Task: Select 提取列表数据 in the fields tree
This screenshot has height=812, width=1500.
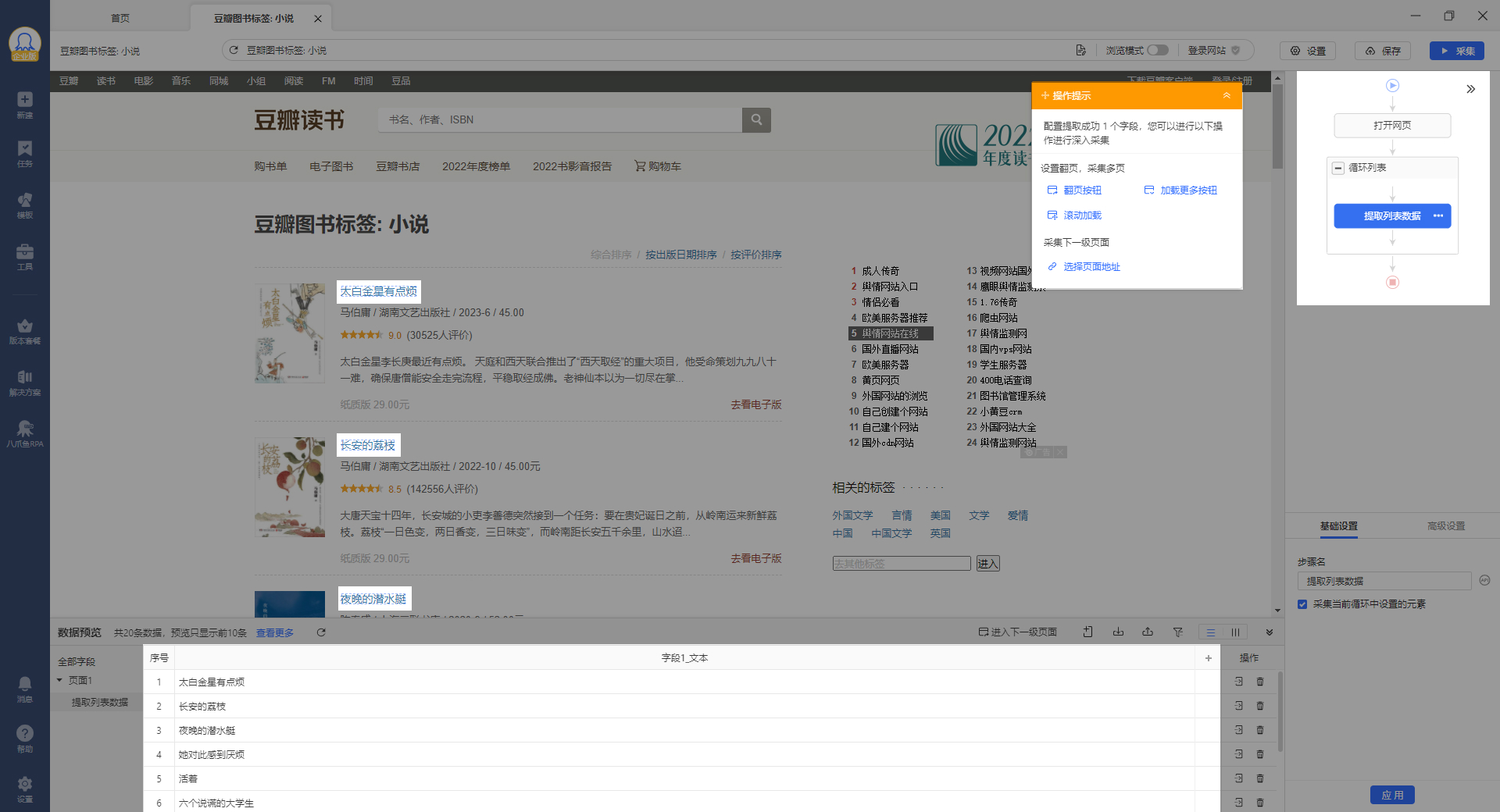Action: pos(100,702)
